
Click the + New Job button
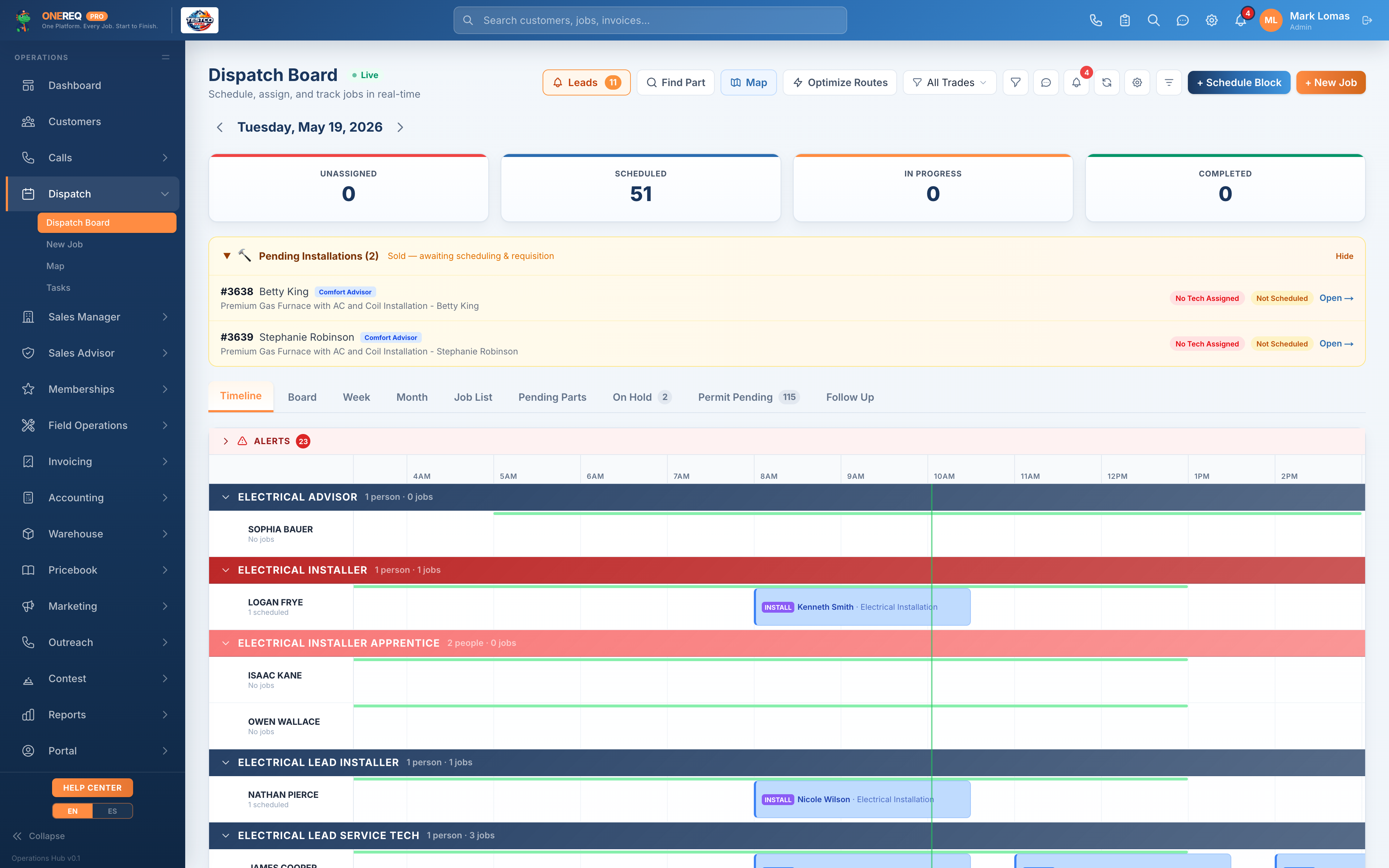pos(1330,83)
